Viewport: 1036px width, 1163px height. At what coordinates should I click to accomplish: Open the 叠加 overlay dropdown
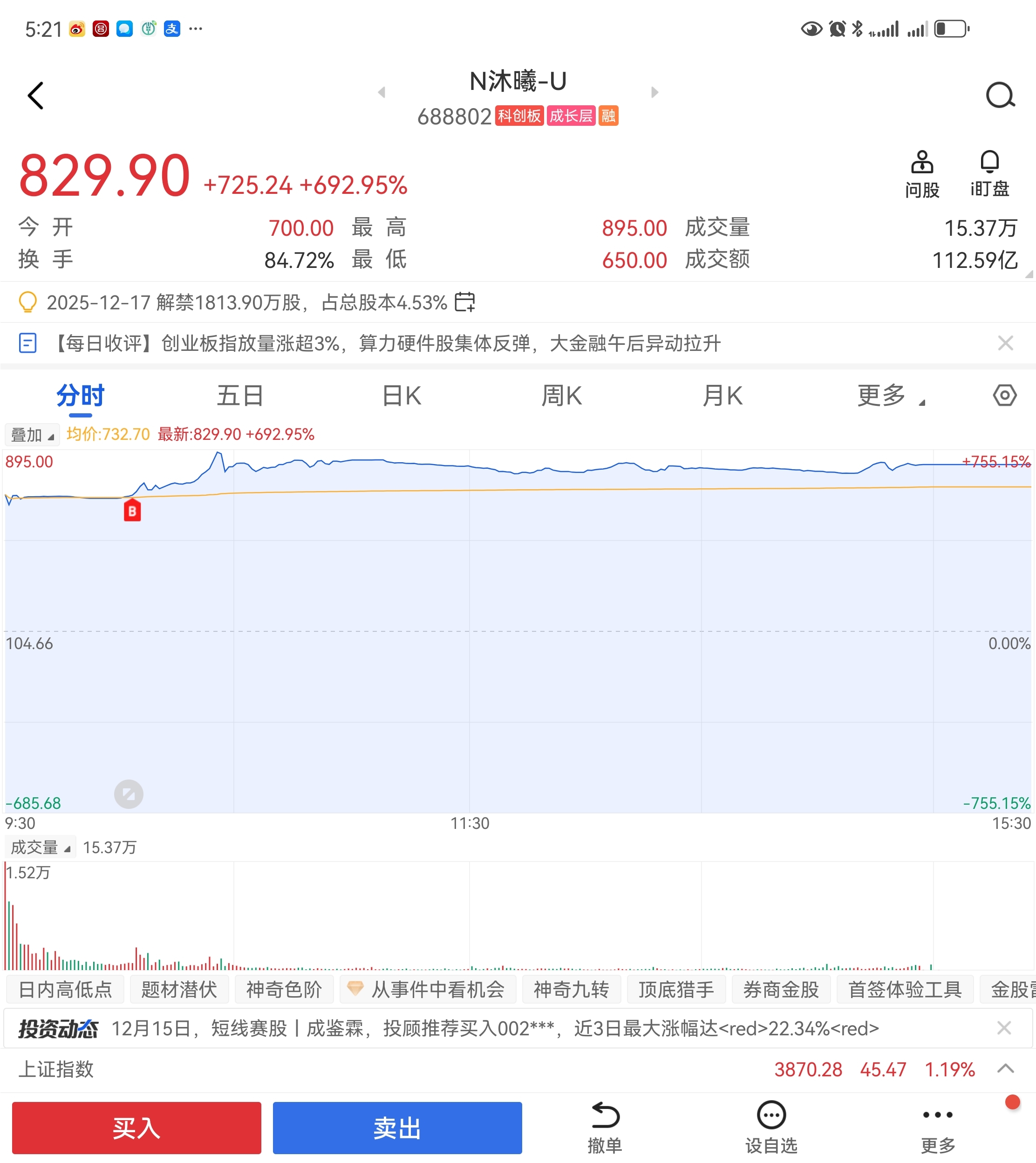coord(32,435)
